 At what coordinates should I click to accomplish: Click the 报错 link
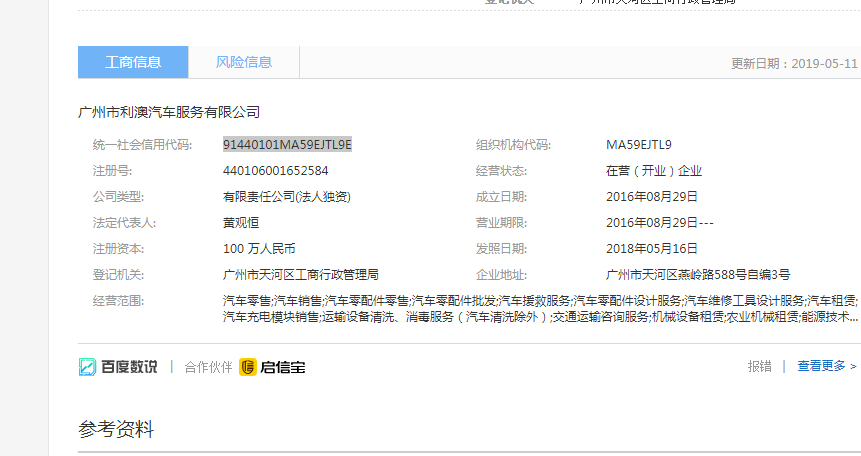[x=759, y=366]
